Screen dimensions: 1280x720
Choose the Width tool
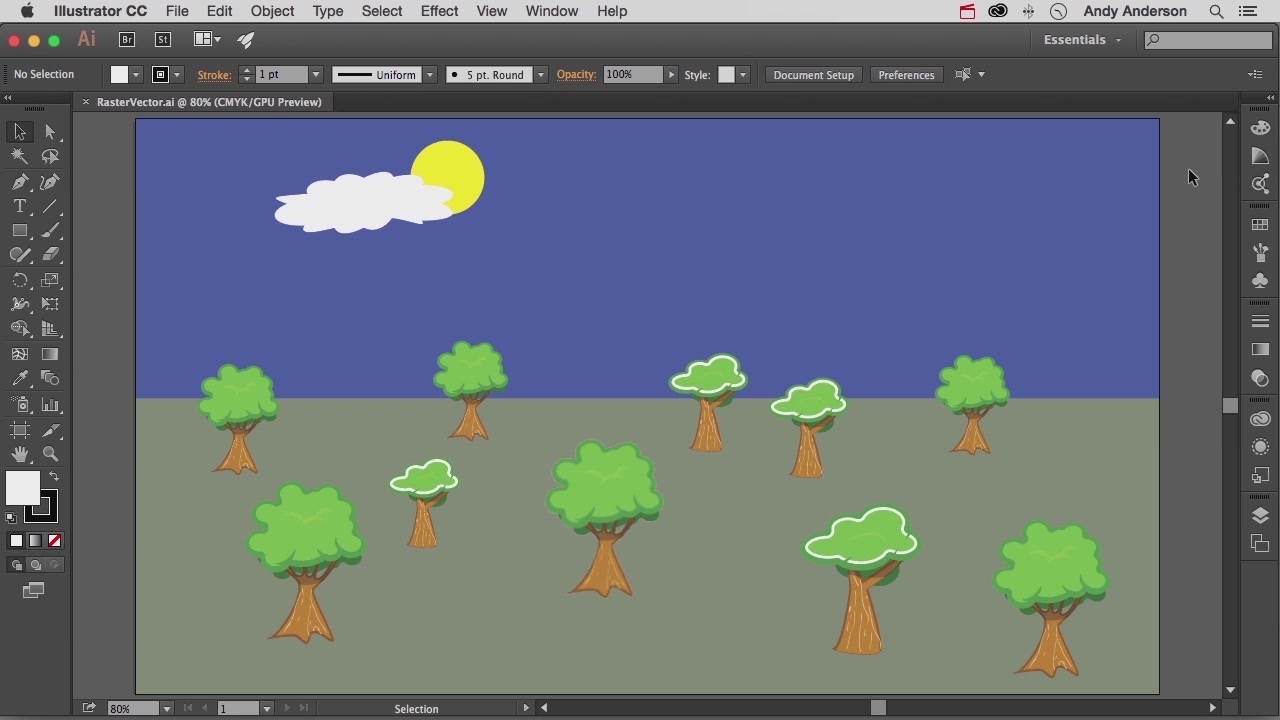pos(19,305)
